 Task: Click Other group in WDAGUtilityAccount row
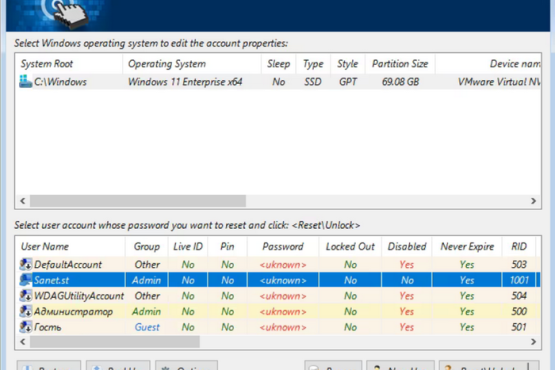(147, 296)
